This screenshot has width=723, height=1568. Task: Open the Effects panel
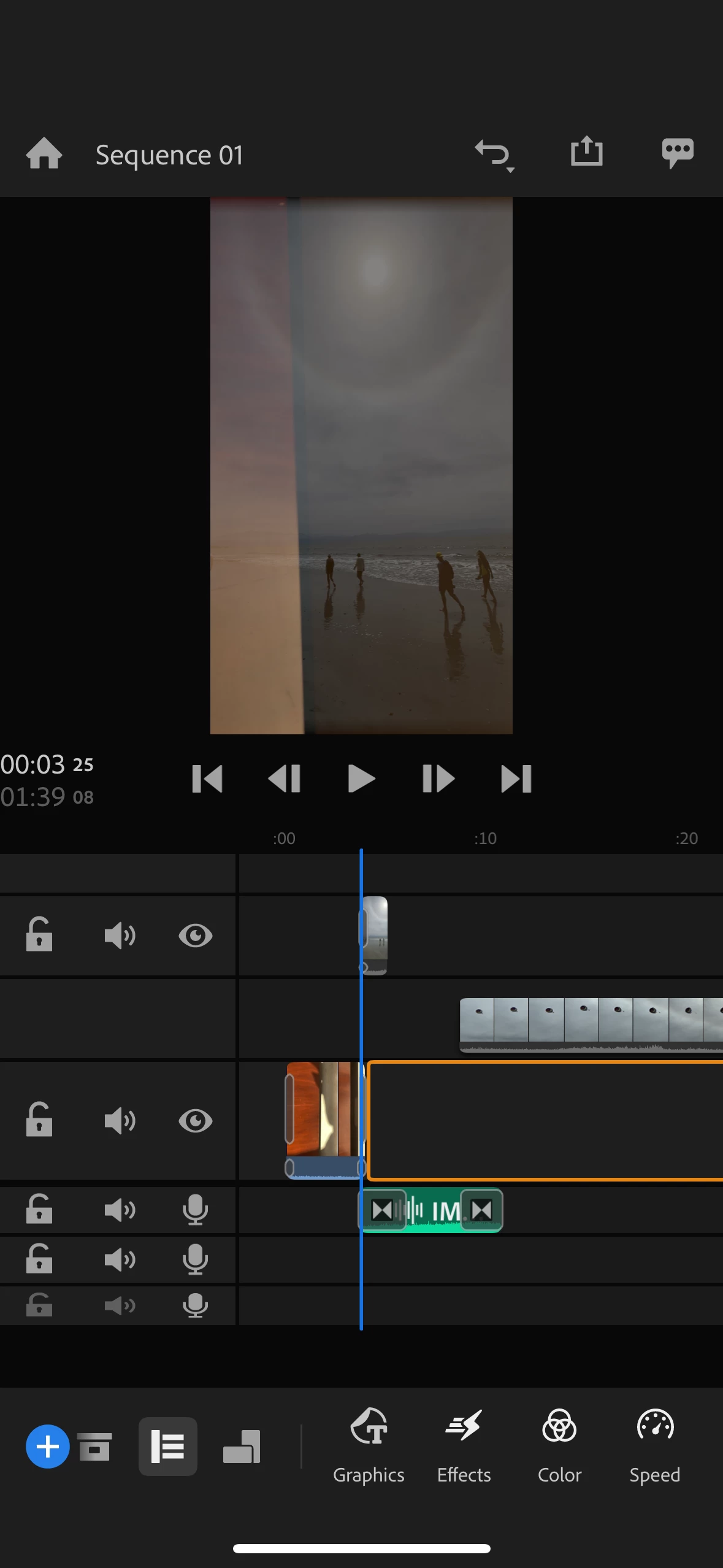pos(464,1446)
